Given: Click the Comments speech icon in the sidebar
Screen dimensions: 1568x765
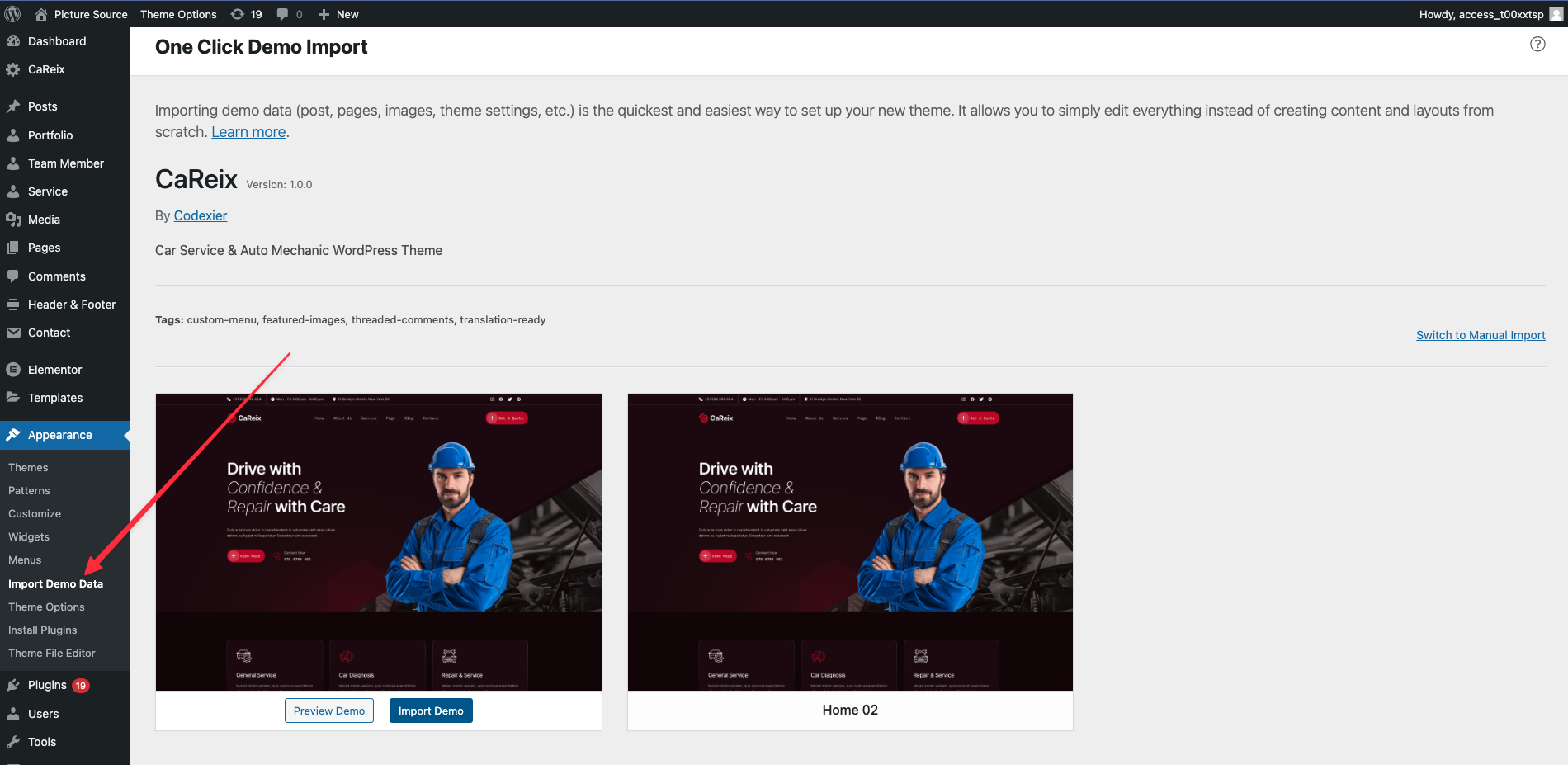Looking at the screenshot, I should pos(13,276).
